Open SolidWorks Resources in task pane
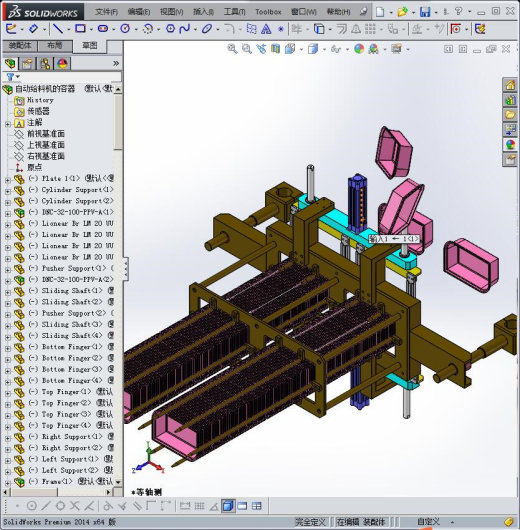 point(510,85)
